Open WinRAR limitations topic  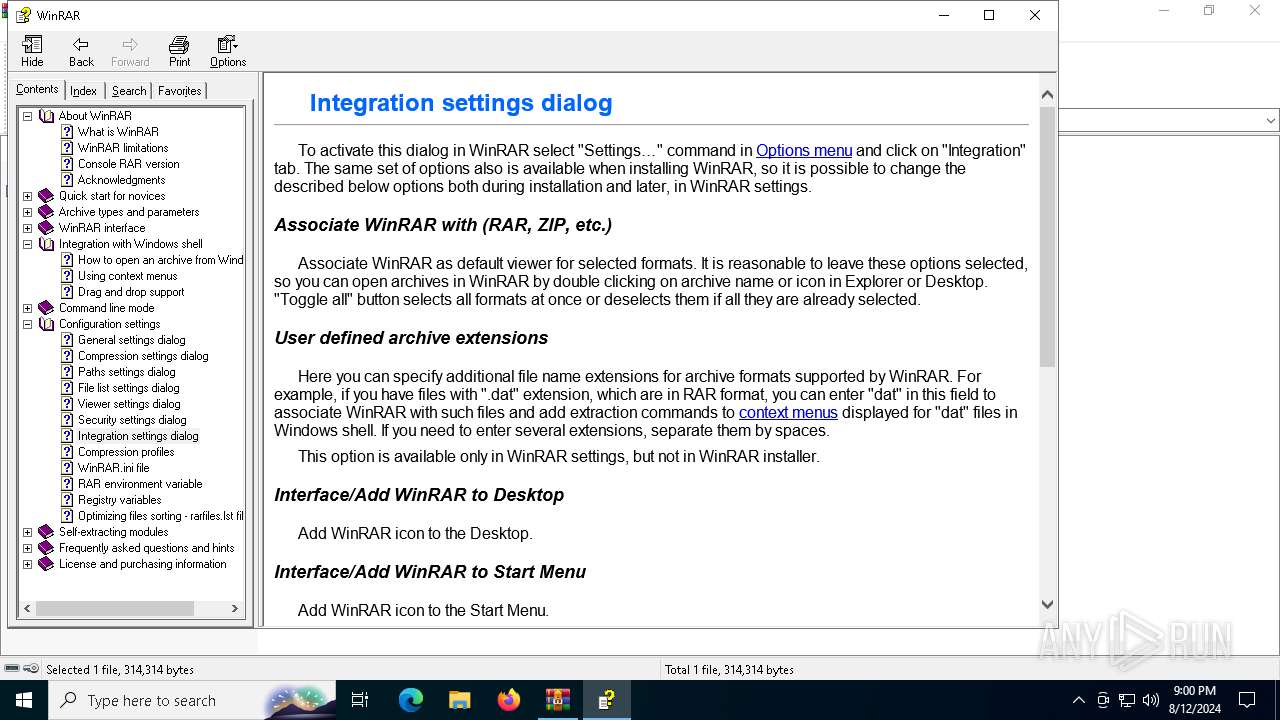(x=123, y=148)
